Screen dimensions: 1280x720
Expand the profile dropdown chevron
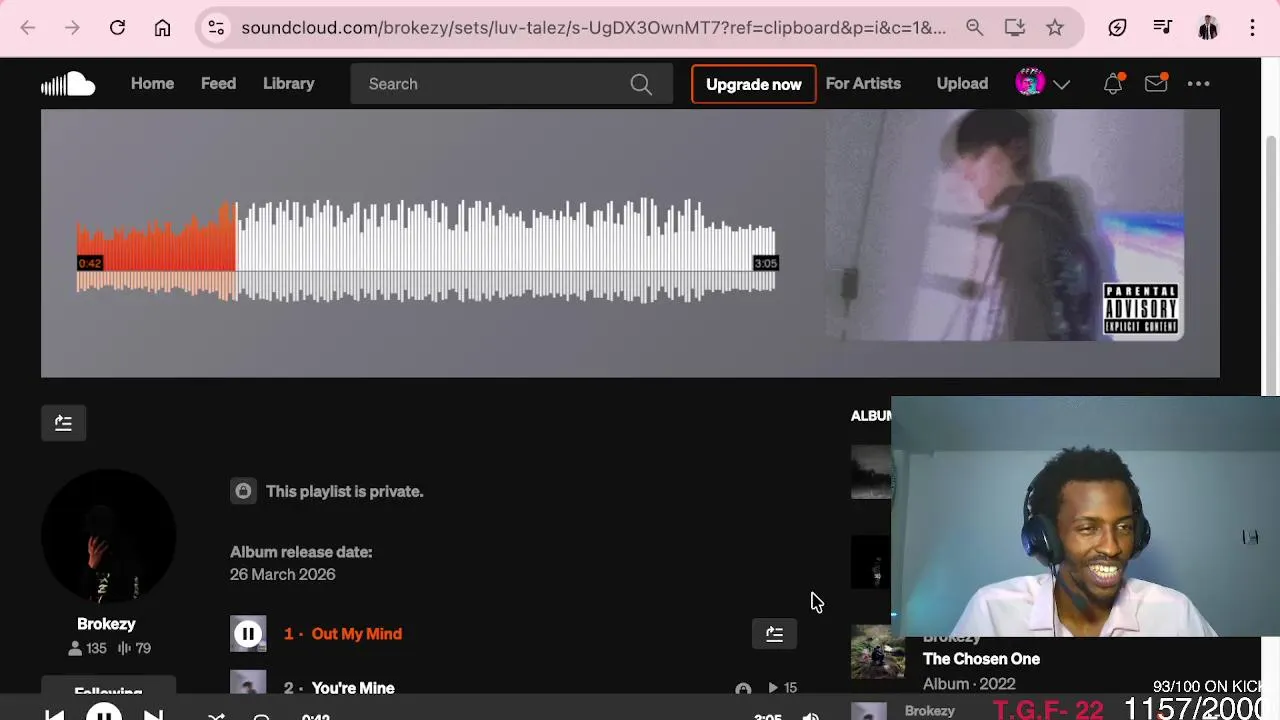pos(1062,85)
